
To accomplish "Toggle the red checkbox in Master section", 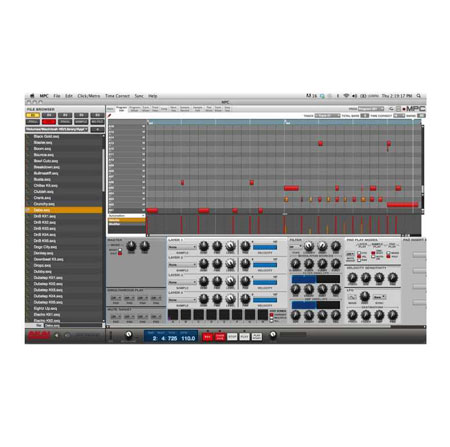I will click(120, 253).
